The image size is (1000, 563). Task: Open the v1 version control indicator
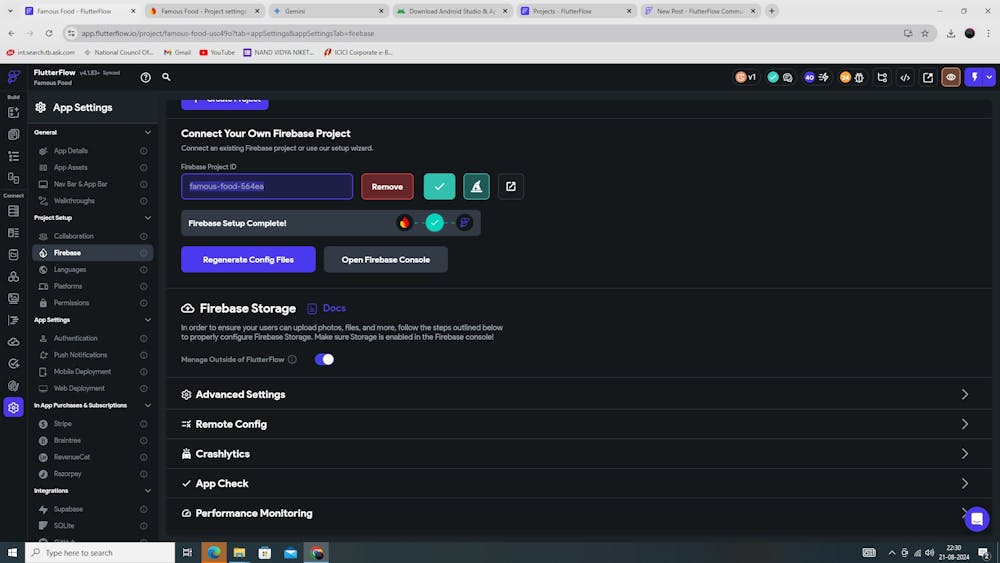746,77
